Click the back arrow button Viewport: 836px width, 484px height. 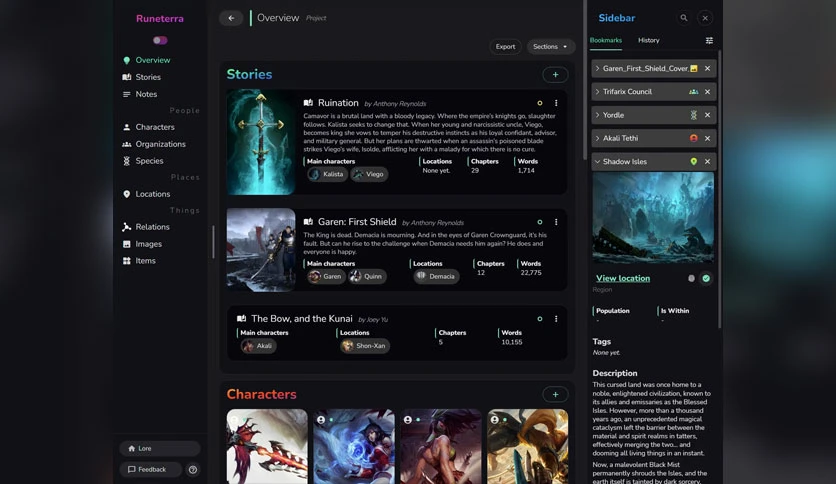point(231,18)
